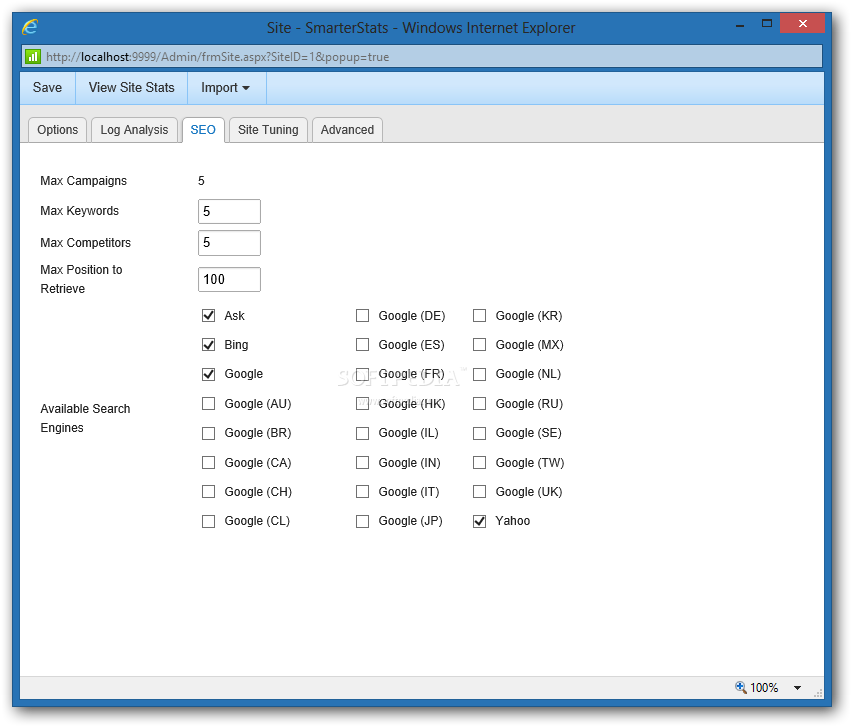
Task: Go to the Advanced tab
Action: 347,130
